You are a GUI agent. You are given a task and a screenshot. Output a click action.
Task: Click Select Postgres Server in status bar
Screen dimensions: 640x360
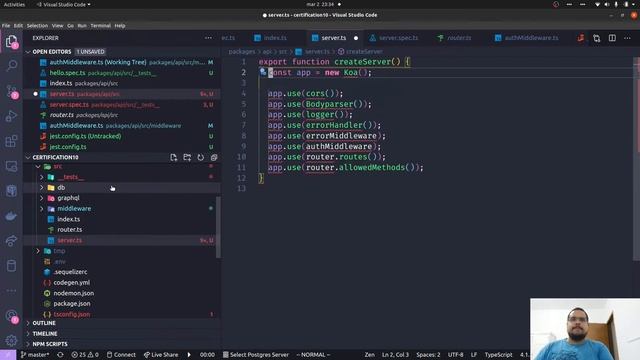pyautogui.click(x=256, y=355)
